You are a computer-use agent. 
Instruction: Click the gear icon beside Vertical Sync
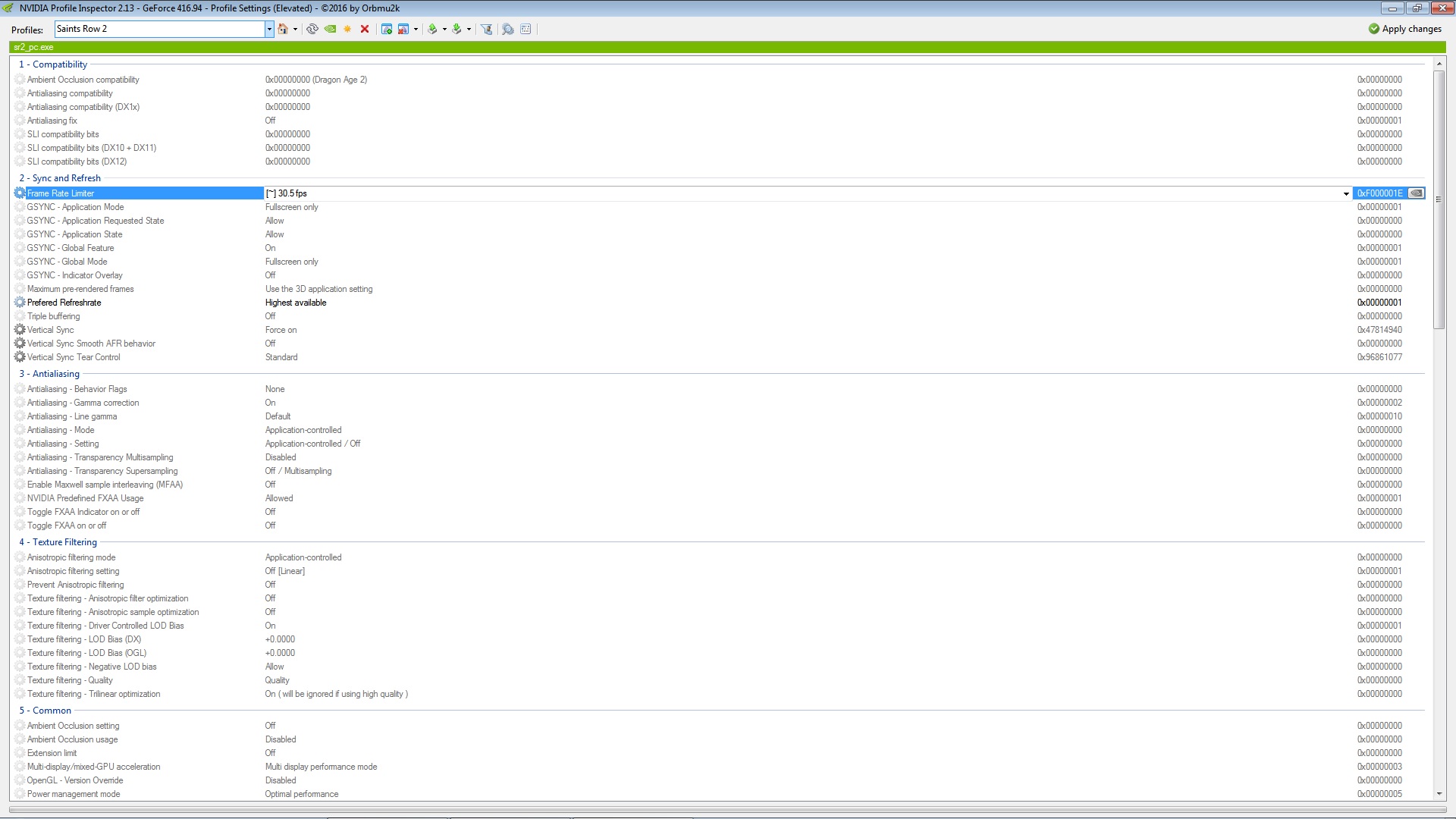click(x=20, y=330)
